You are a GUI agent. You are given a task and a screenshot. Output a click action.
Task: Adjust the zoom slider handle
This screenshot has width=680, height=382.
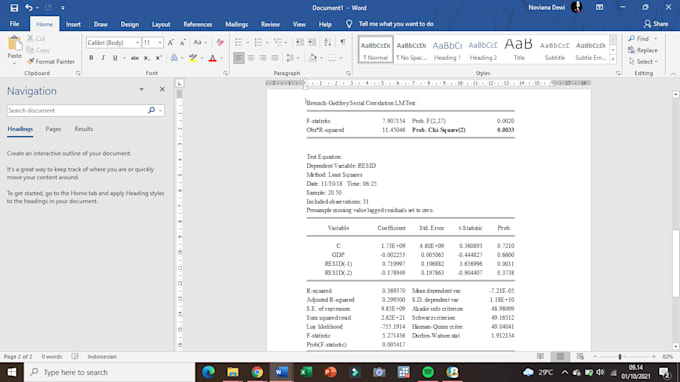[x=620, y=356]
